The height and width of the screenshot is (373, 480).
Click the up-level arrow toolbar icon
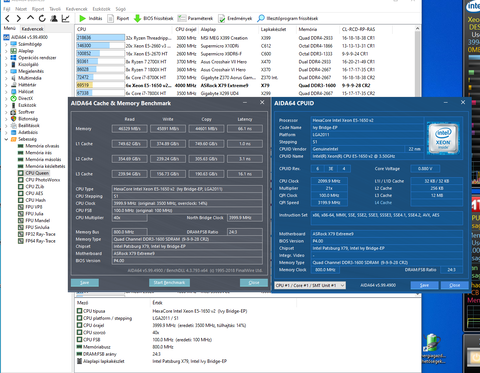tap(30, 18)
